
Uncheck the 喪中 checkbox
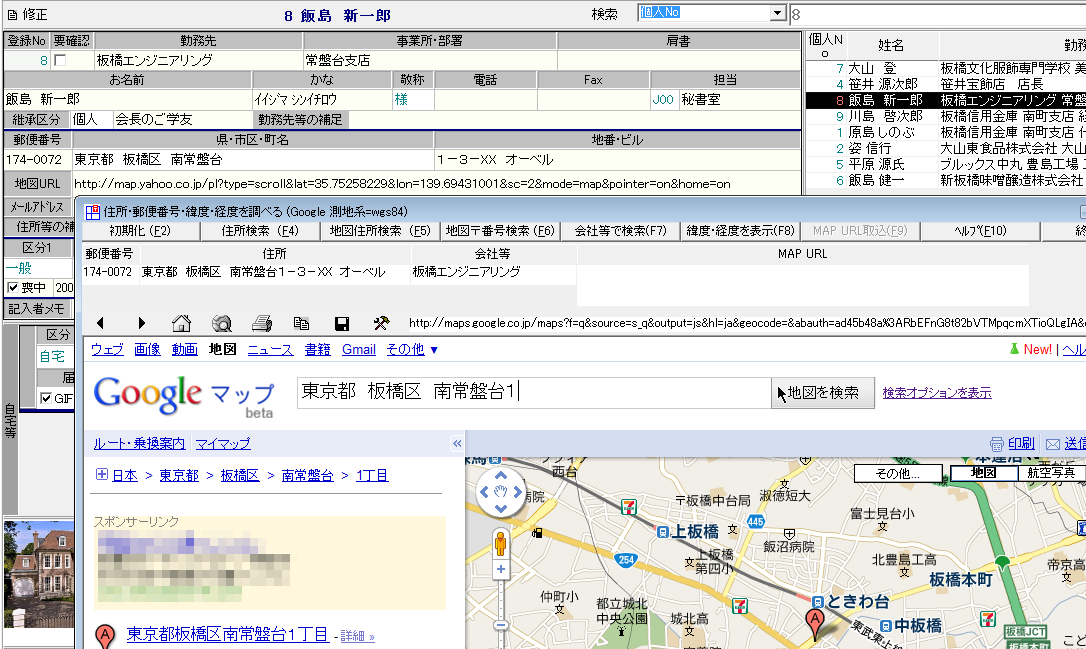coord(13,288)
